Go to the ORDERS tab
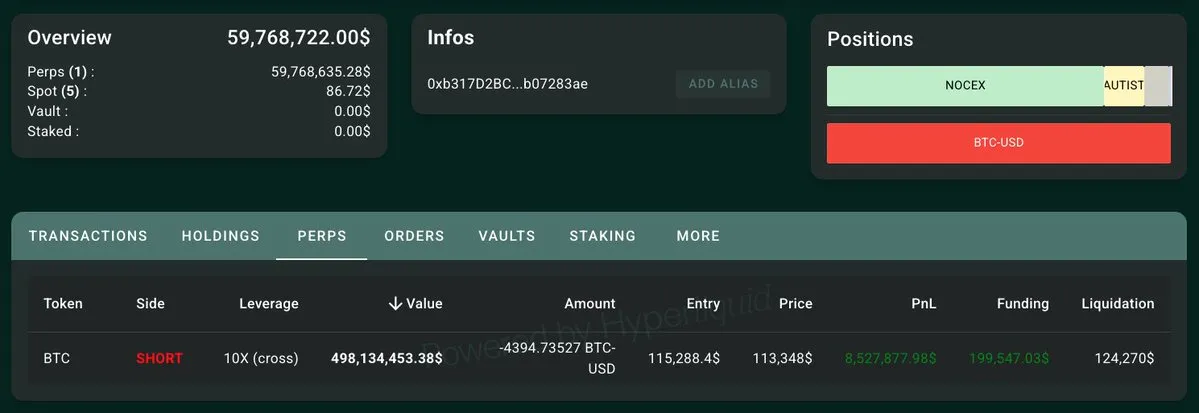 point(414,236)
